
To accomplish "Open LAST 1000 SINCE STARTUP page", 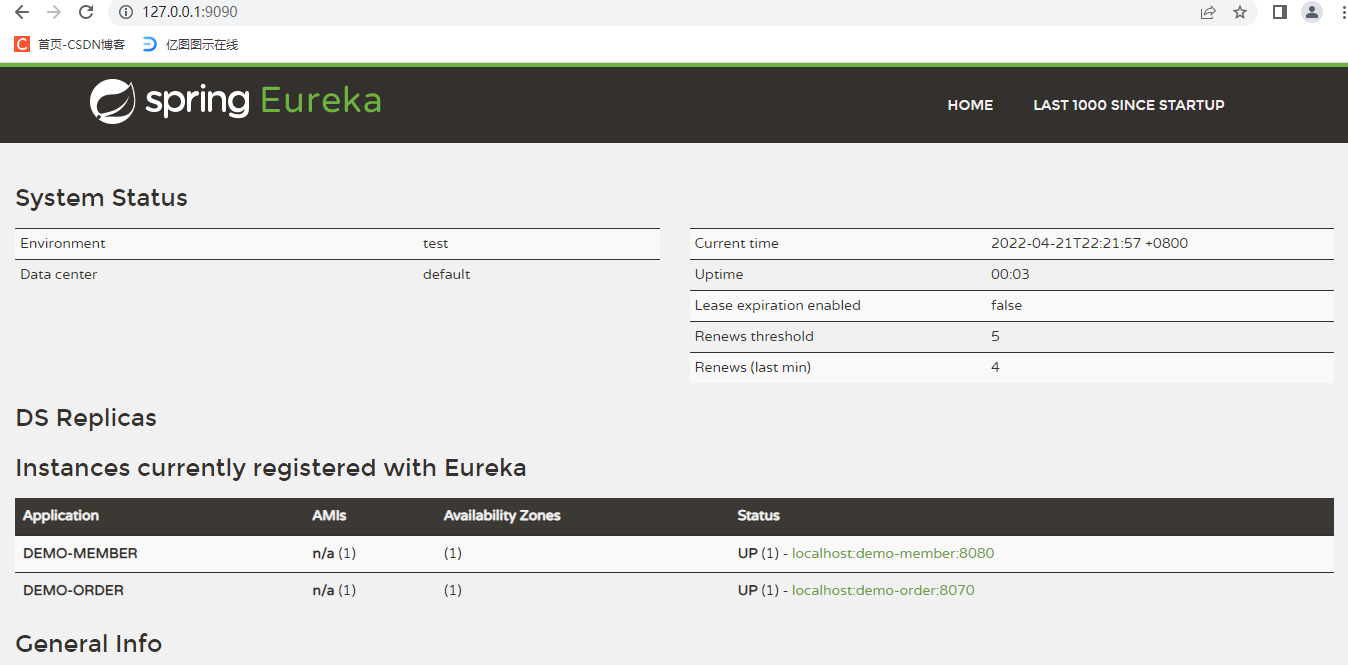I will pos(1129,105).
